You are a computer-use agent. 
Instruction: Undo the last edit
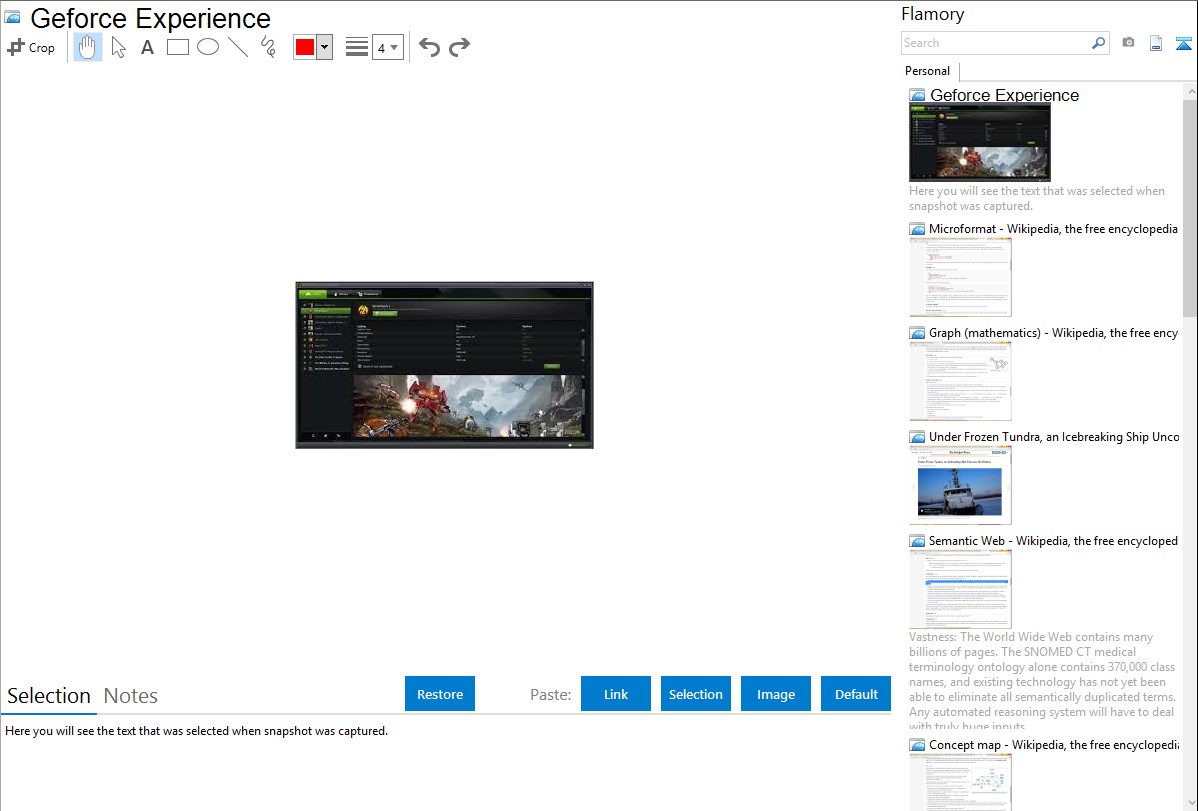(x=429, y=47)
